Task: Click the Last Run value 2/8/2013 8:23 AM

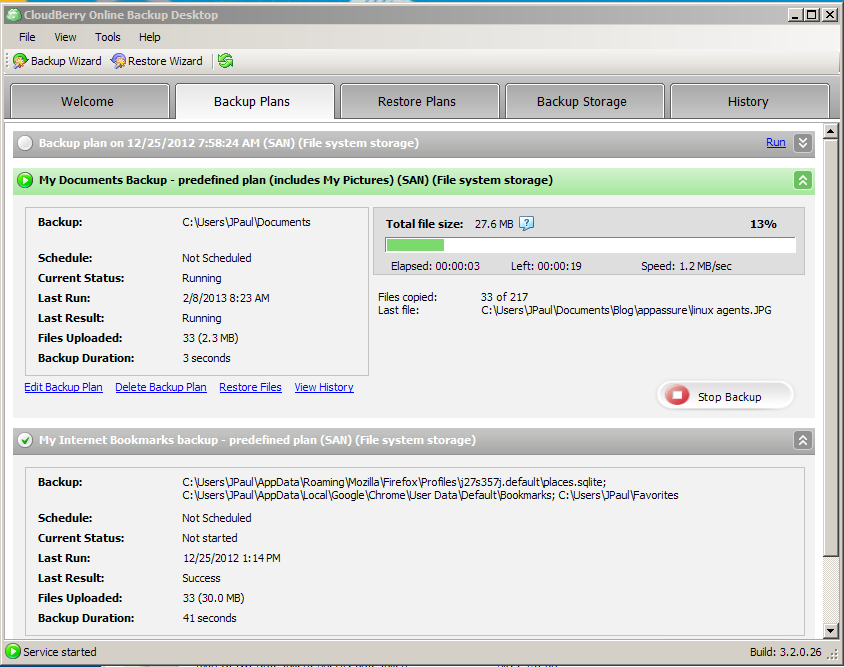Action: [x=226, y=298]
